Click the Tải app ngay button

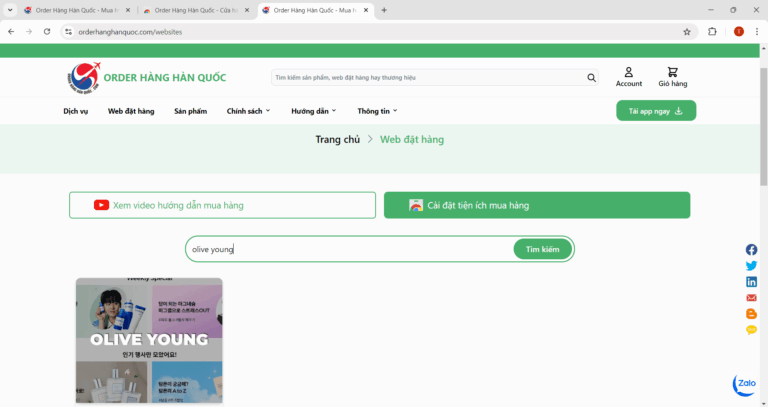click(x=655, y=111)
